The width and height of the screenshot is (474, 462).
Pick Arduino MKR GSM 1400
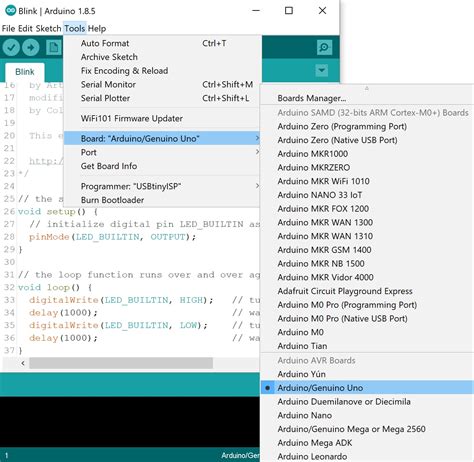[x=367, y=250]
